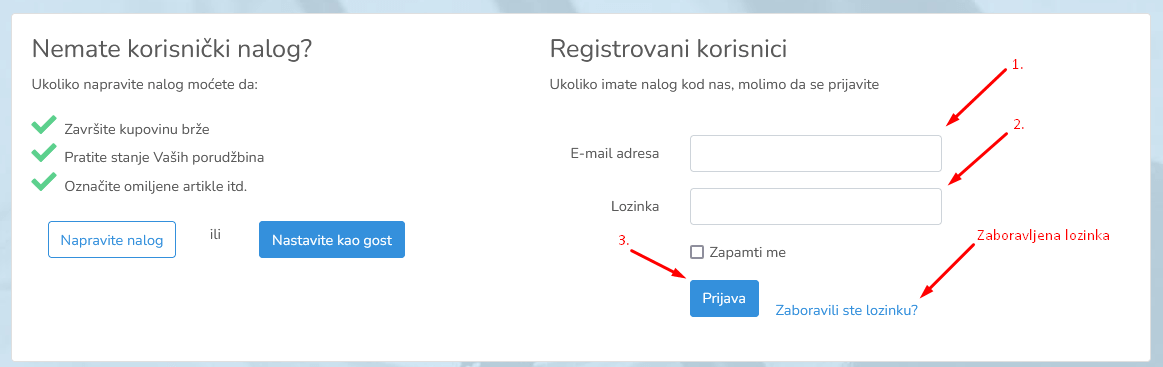1163x367 pixels.
Task: Click the red Zaboravljena lozinka annotation text
Action: 1043,235
